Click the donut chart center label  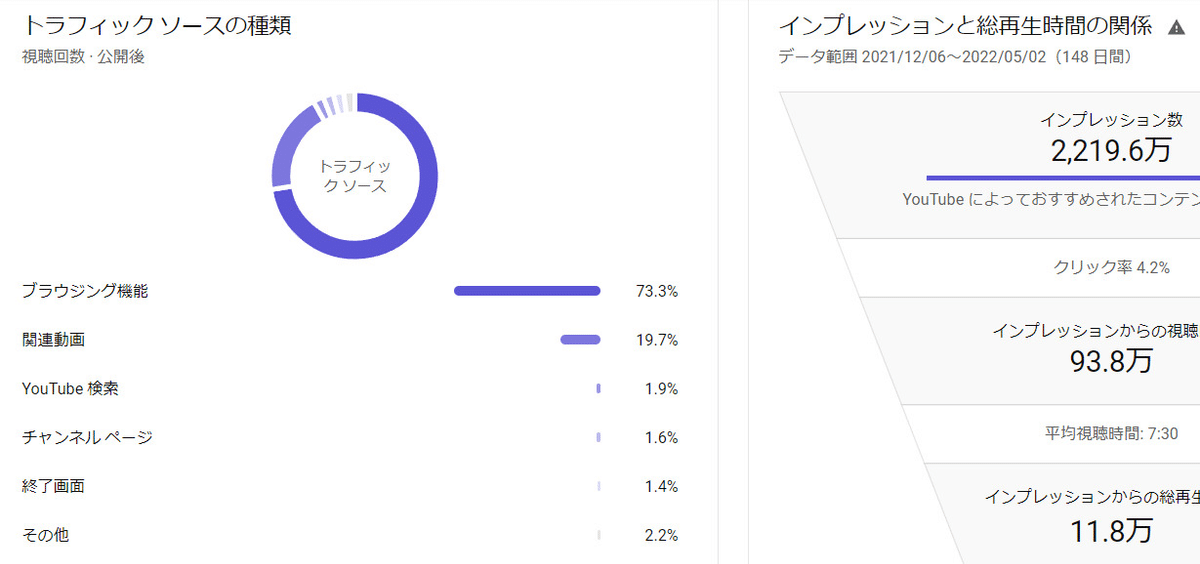tap(355, 176)
